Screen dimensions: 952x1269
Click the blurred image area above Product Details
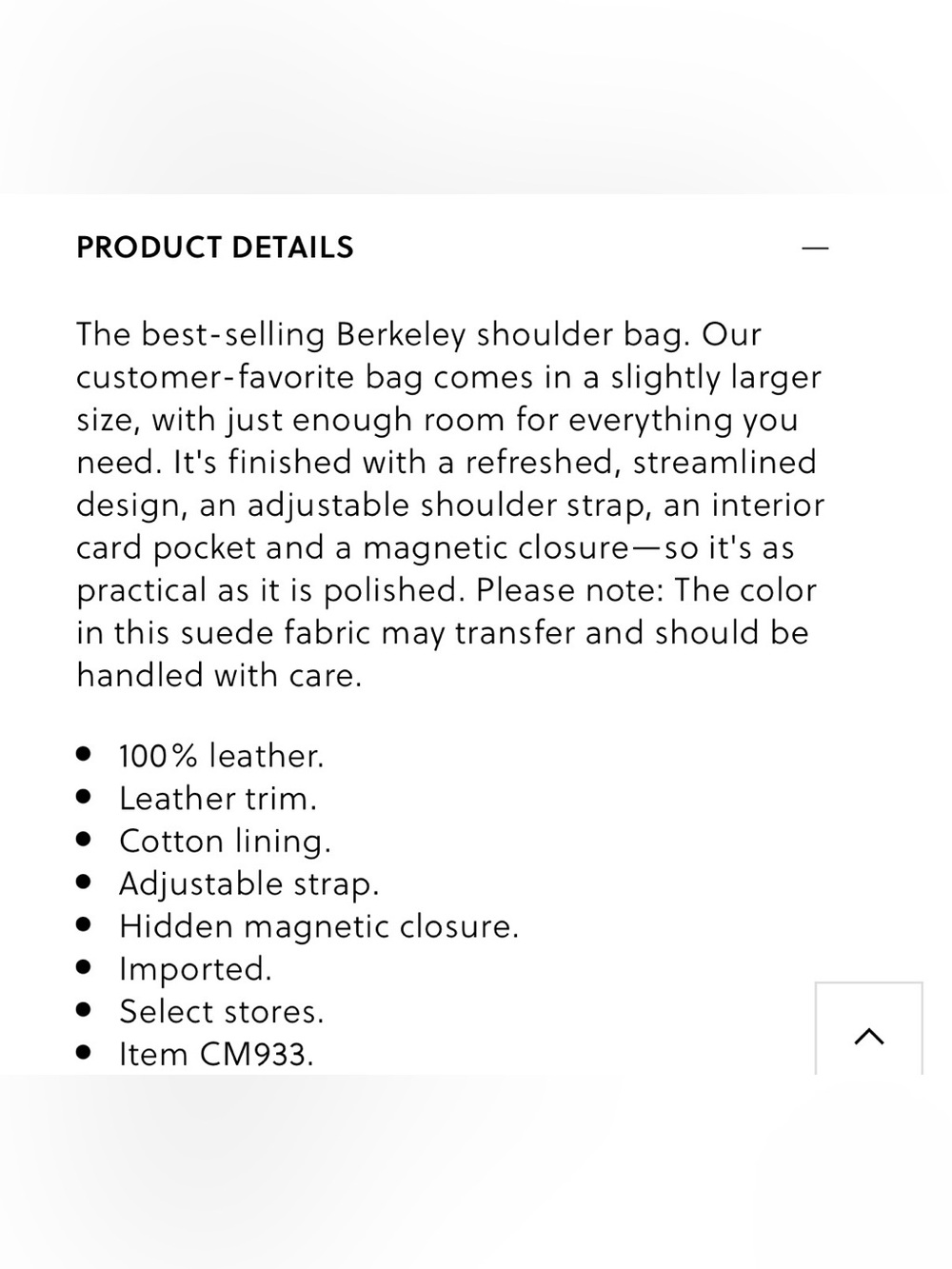pos(476,96)
